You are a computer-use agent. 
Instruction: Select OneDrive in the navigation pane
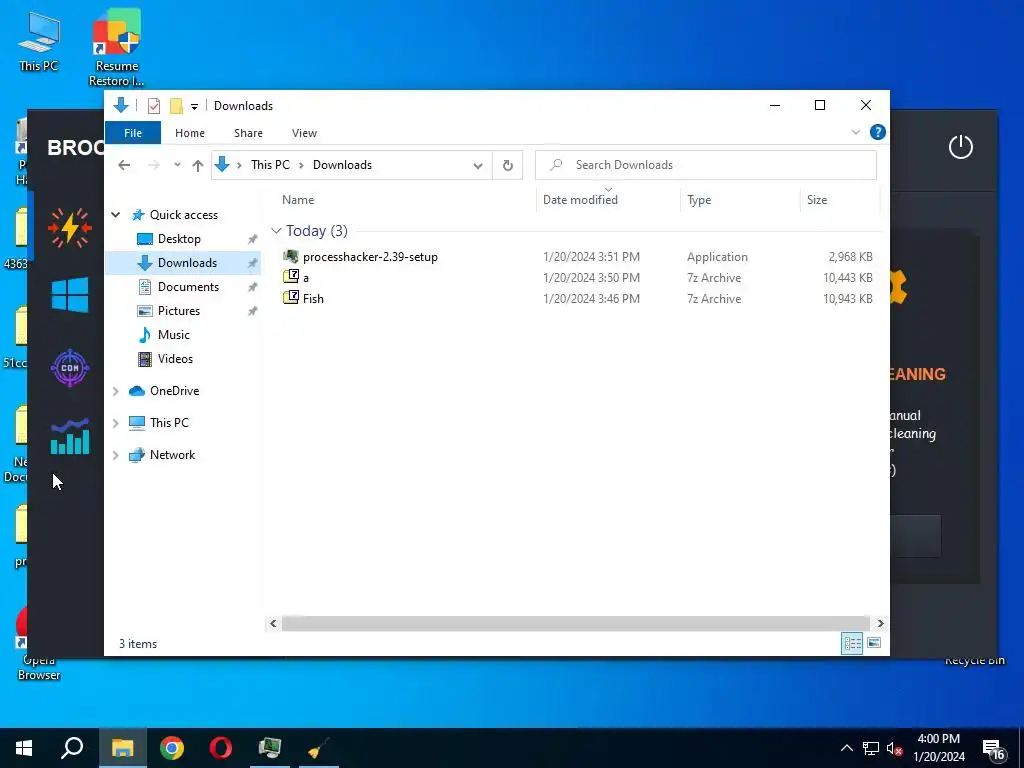174,391
